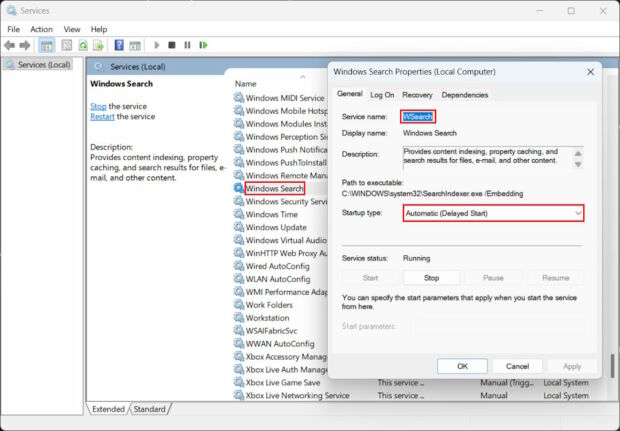
Task: Click the Stop the service link
Action: tap(98, 106)
